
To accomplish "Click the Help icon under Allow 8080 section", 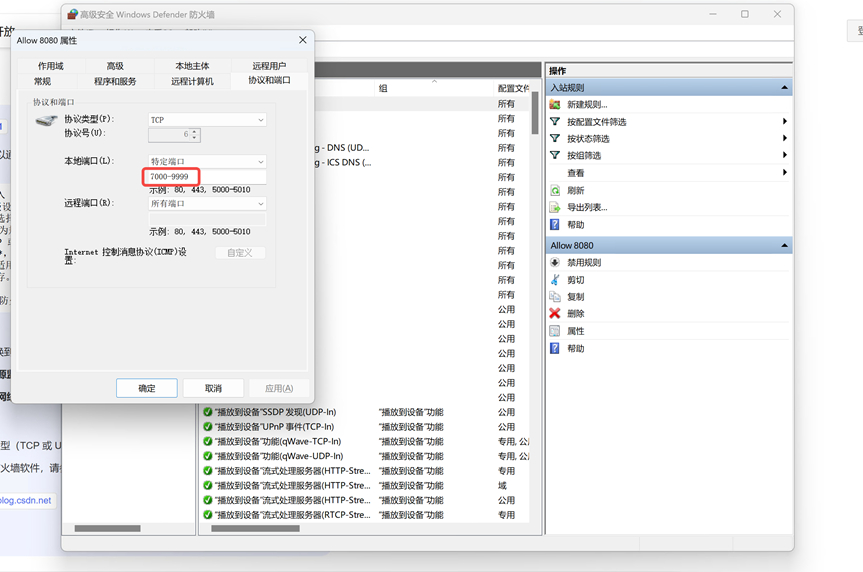I will coord(555,348).
